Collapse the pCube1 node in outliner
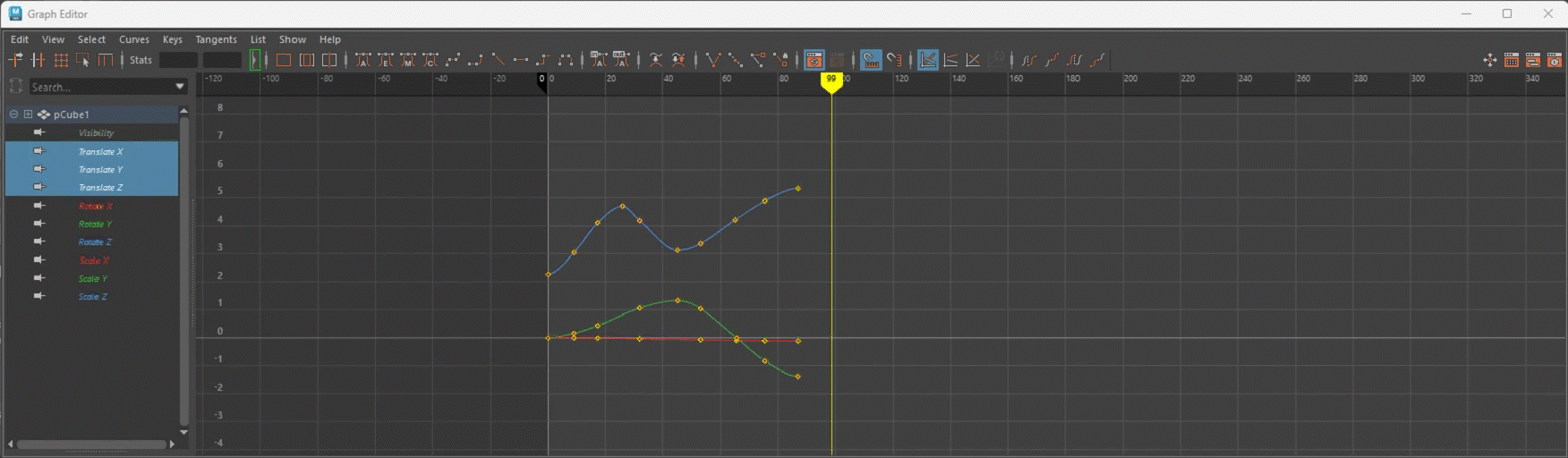The width and height of the screenshot is (1568, 458). [x=13, y=114]
